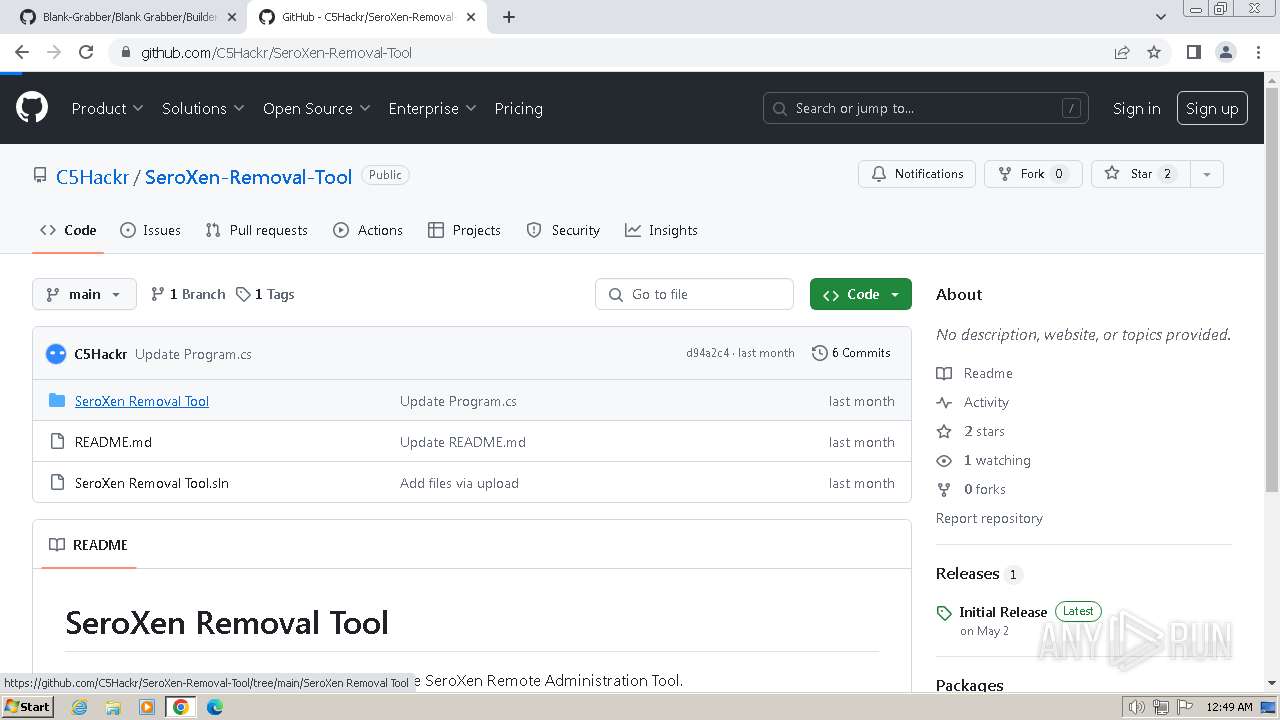Open the Issues tab
This screenshot has height=720, width=1280.
[151, 230]
